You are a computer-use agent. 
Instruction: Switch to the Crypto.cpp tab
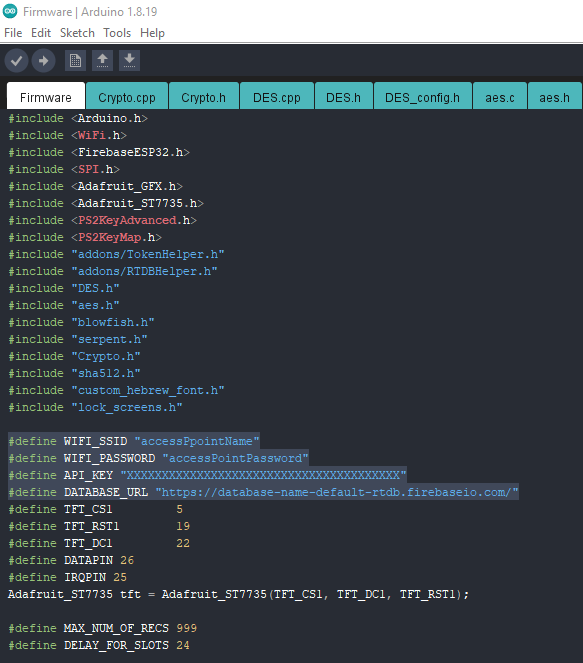pos(127,97)
